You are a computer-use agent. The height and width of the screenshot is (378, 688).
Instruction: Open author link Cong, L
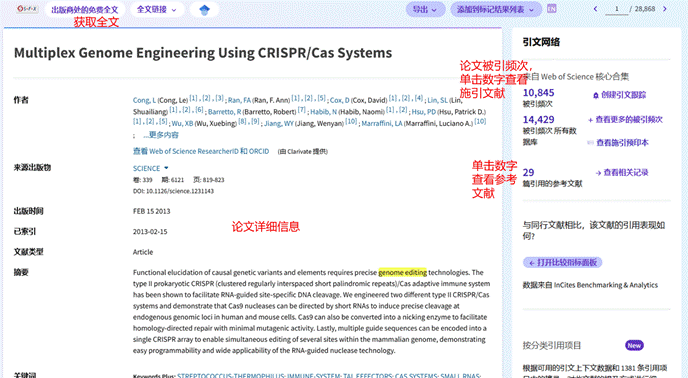click(144, 100)
